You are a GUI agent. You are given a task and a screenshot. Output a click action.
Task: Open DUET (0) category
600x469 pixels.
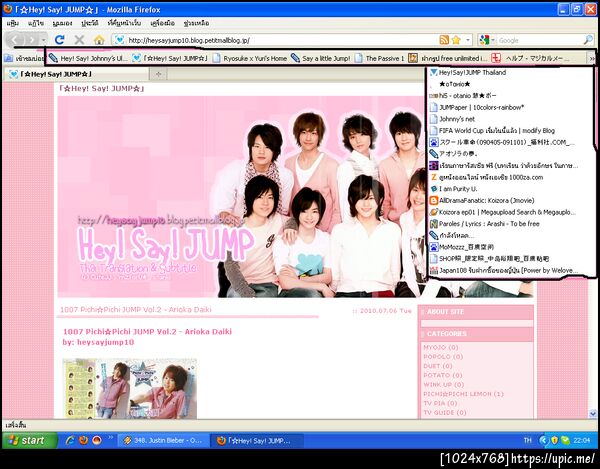pyautogui.click(x=438, y=366)
